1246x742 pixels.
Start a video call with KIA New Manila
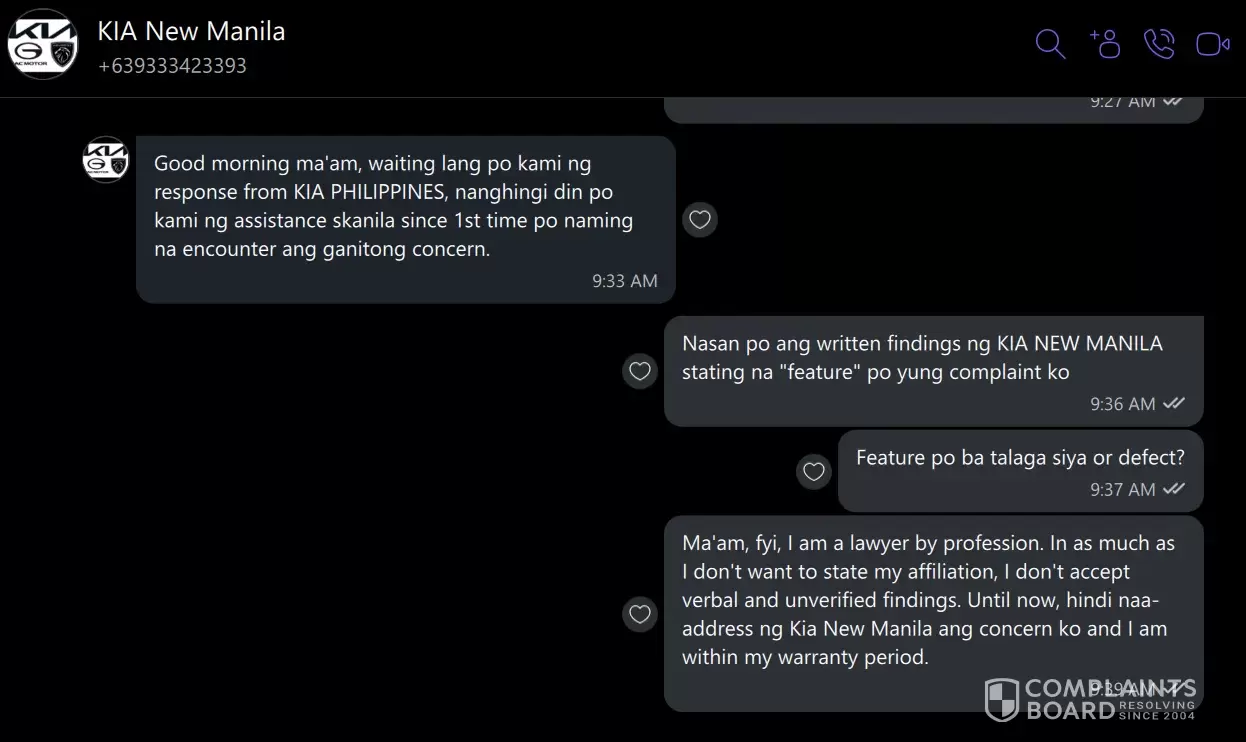[1213, 44]
